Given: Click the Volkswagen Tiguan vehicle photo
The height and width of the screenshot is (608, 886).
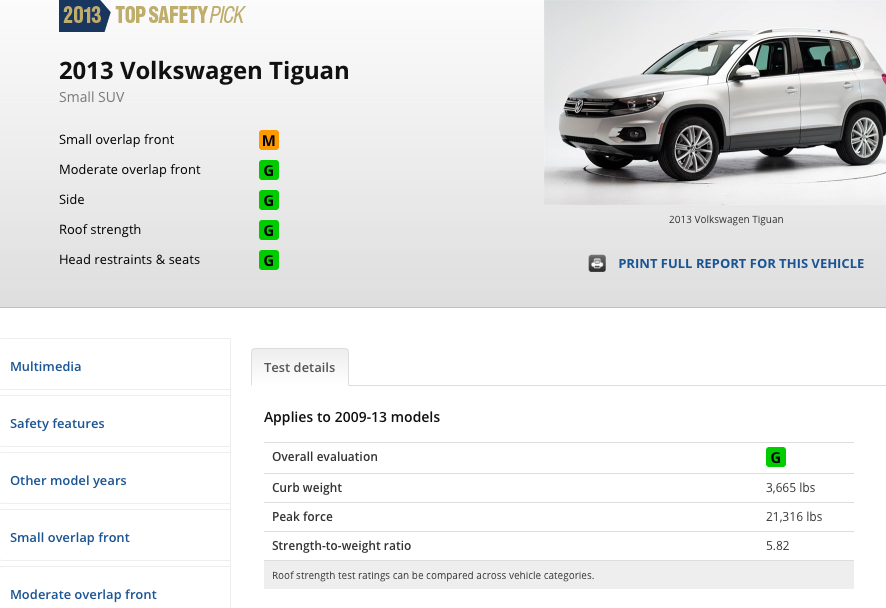Looking at the screenshot, I should (715, 102).
